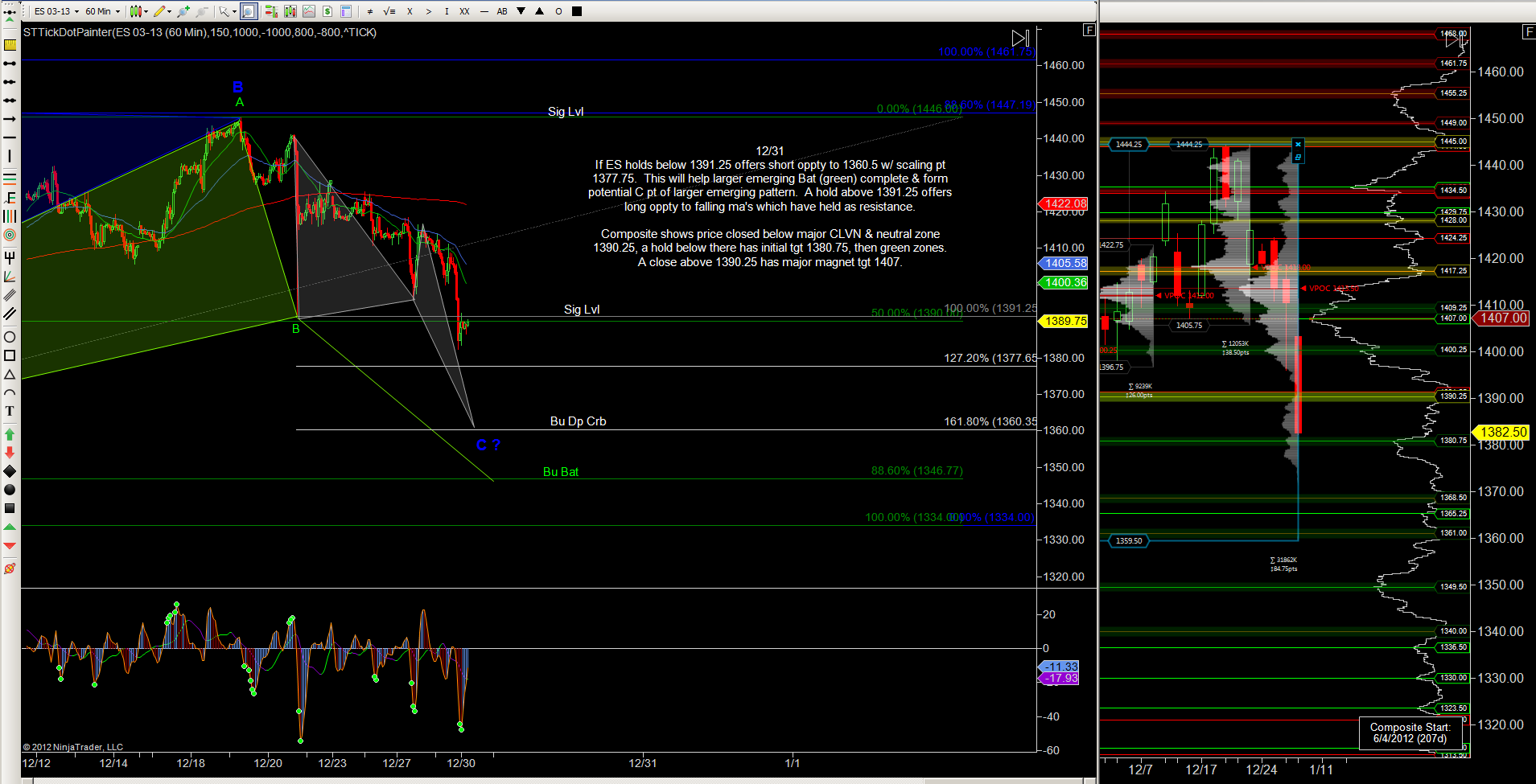Show the Data Box panel
1536x784 pixels.
pyautogui.click(x=346, y=11)
